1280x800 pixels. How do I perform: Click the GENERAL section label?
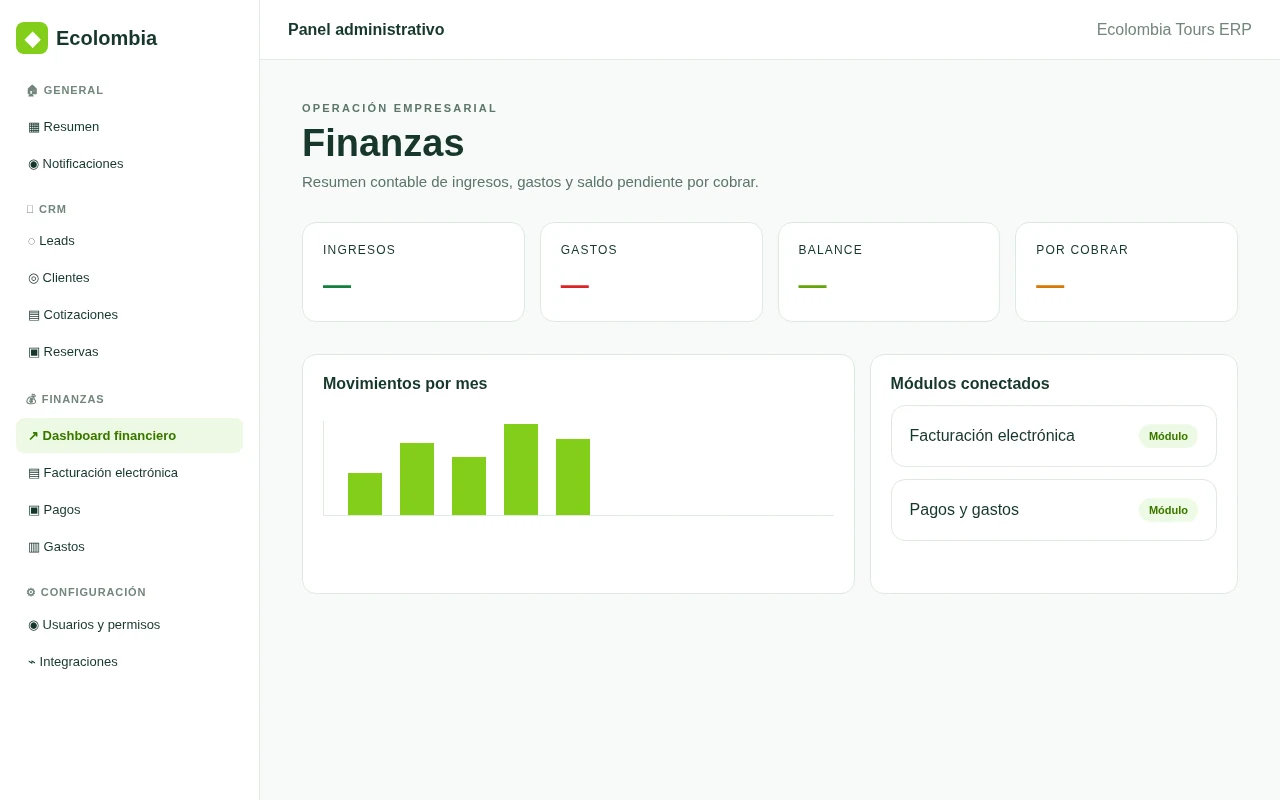pos(65,90)
